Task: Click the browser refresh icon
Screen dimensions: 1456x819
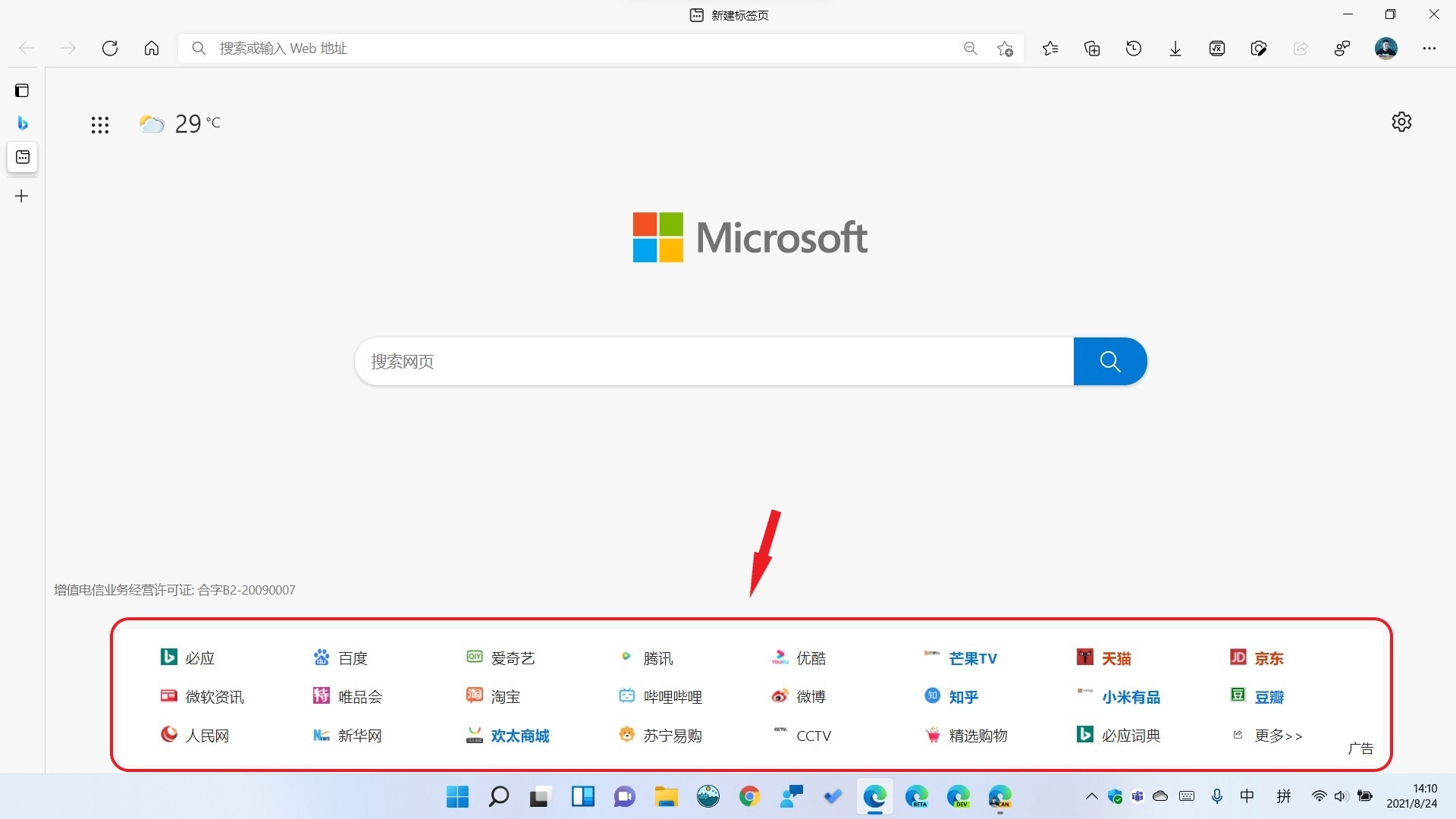Action: 110,49
